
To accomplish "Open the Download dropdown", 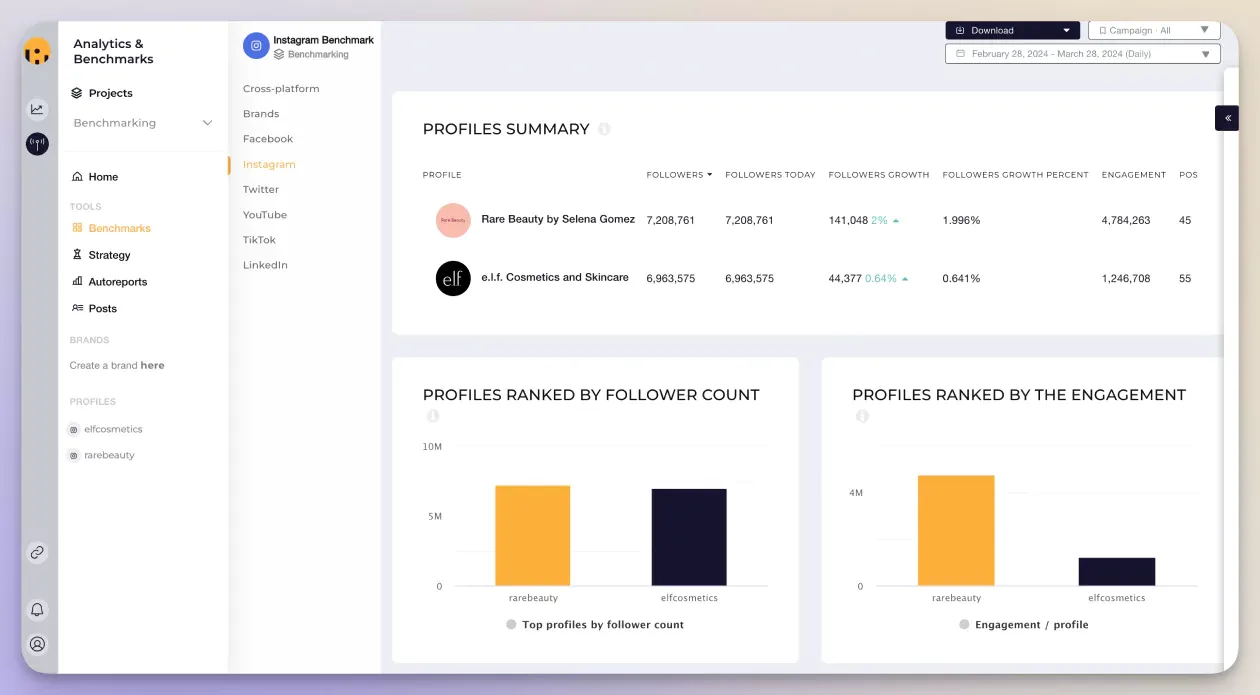I will pyautogui.click(x=1012, y=30).
